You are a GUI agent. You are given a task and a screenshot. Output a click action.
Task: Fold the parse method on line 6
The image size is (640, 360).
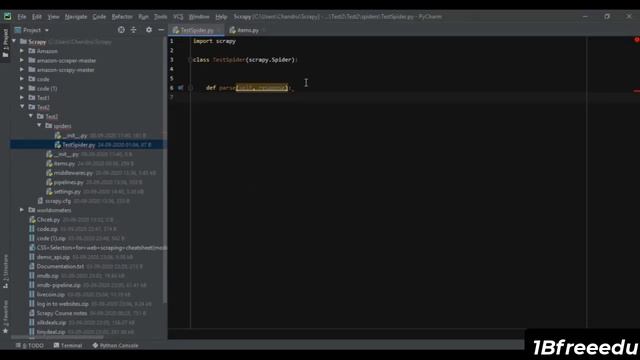(x=190, y=88)
